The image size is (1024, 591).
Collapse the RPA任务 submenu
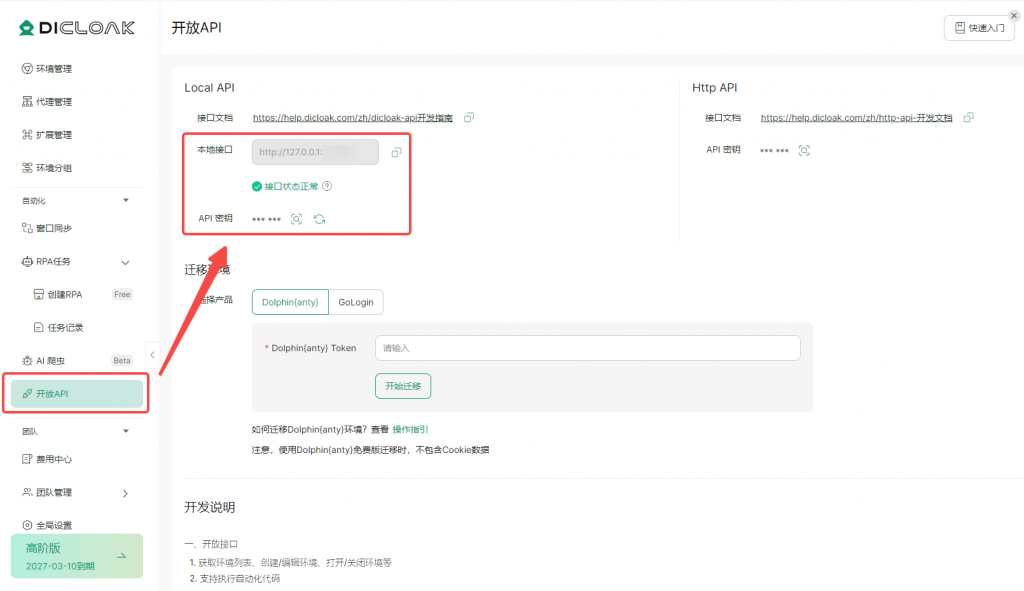pyautogui.click(x=125, y=262)
